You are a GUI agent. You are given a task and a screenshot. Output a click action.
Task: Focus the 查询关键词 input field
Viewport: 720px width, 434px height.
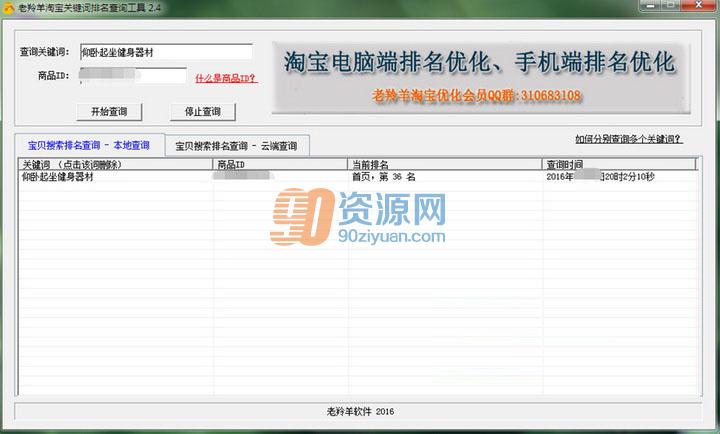tap(166, 52)
